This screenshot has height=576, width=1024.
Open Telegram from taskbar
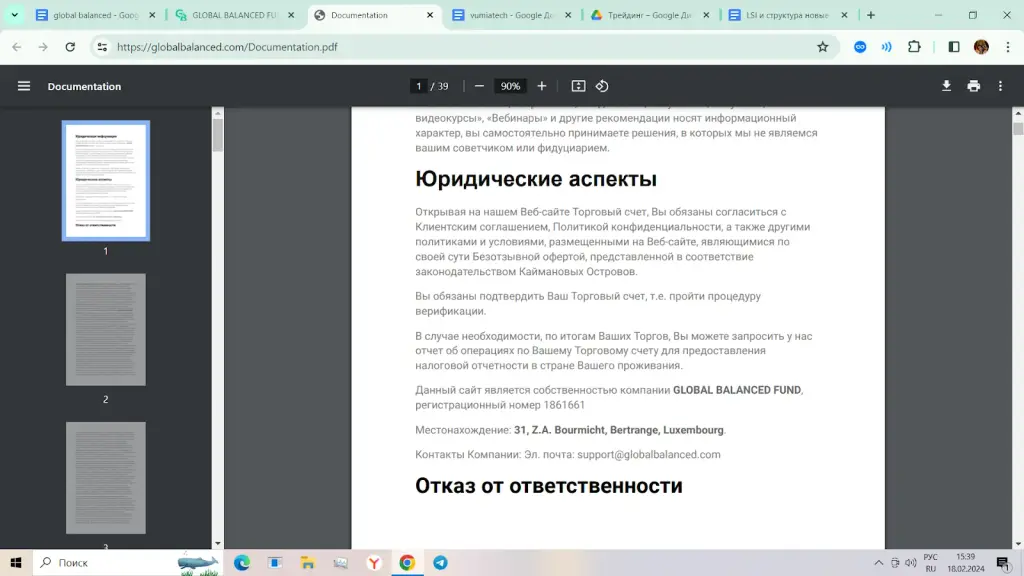(441, 562)
